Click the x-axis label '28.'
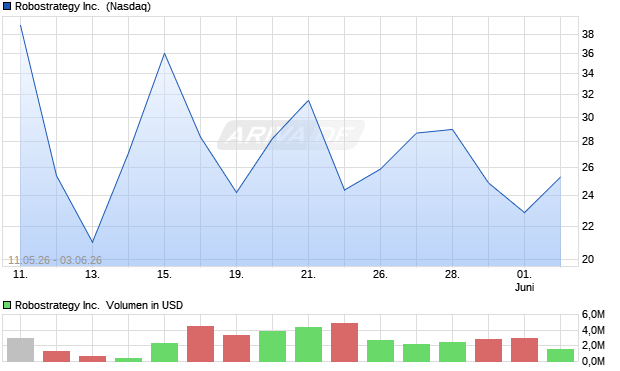Screen dimensions: 620x371 point(452,274)
